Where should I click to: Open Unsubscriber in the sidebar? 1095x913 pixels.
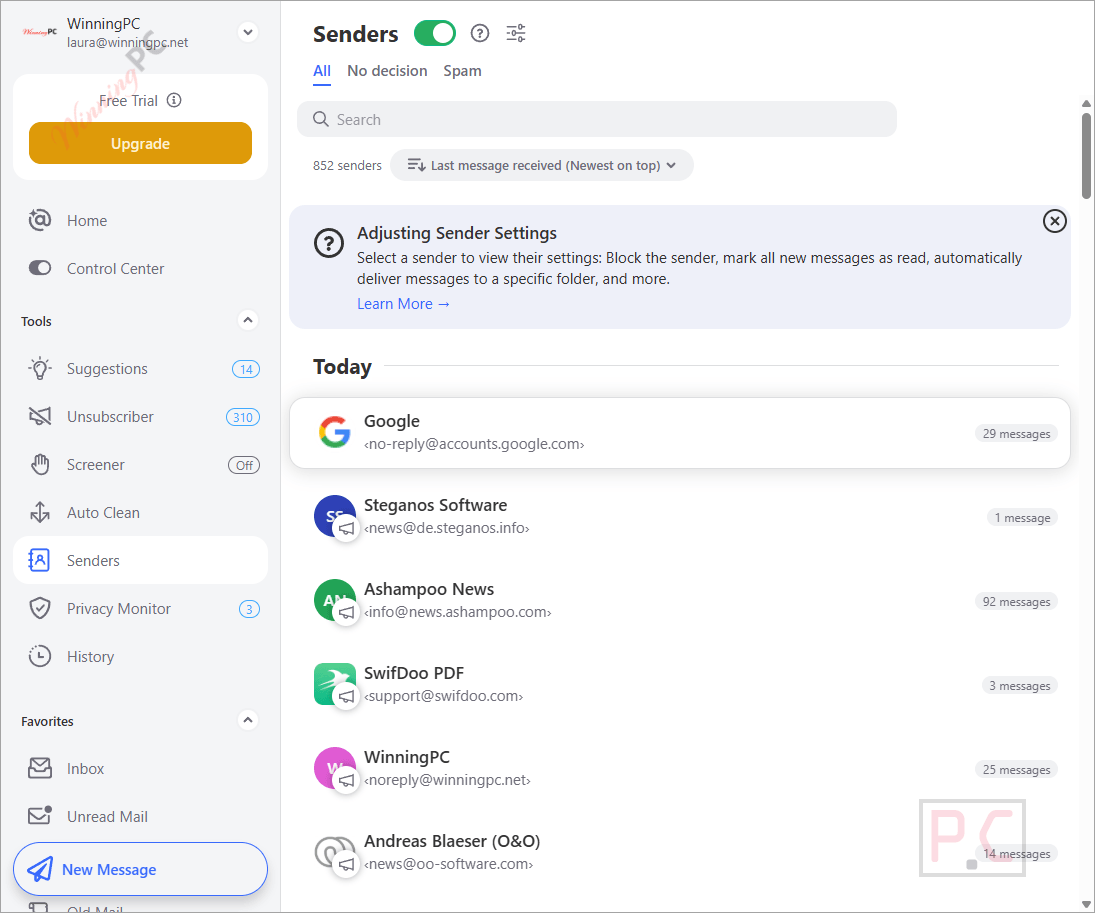(x=140, y=417)
